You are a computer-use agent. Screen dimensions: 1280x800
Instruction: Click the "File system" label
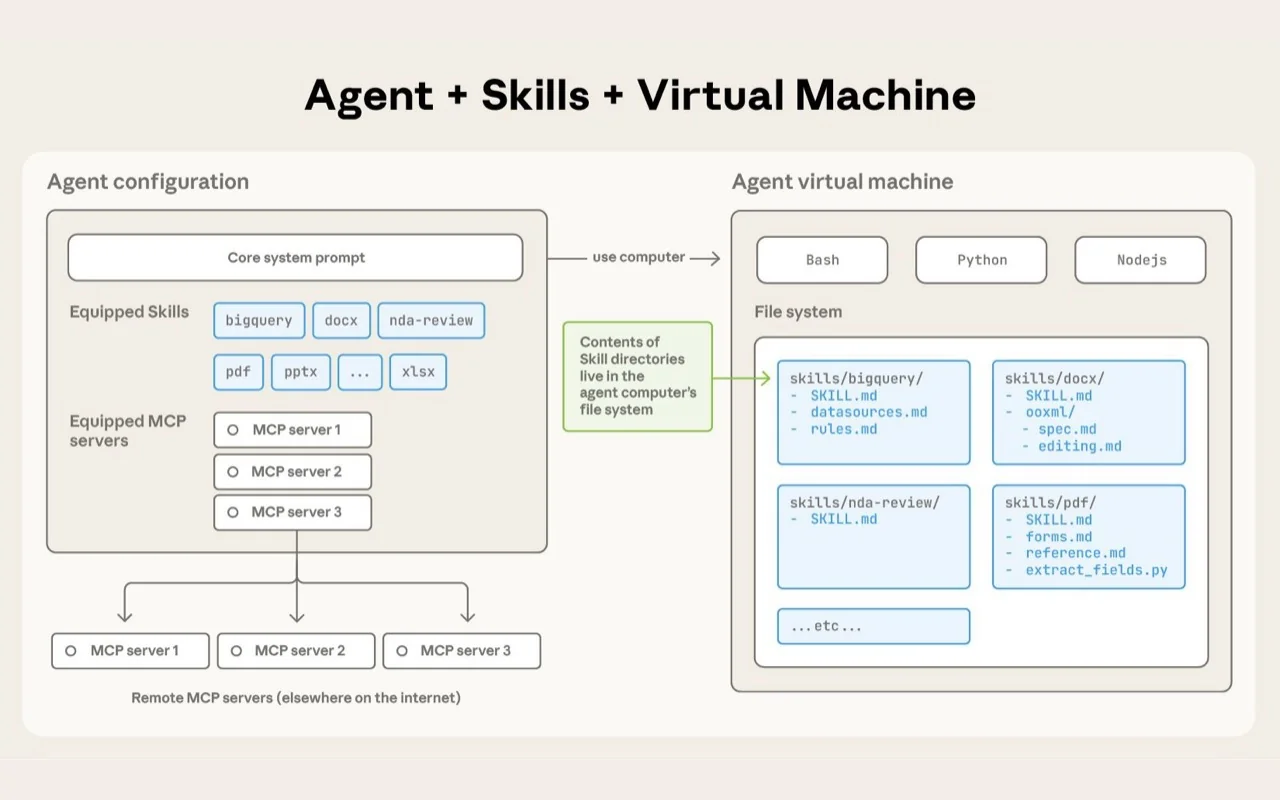798,312
